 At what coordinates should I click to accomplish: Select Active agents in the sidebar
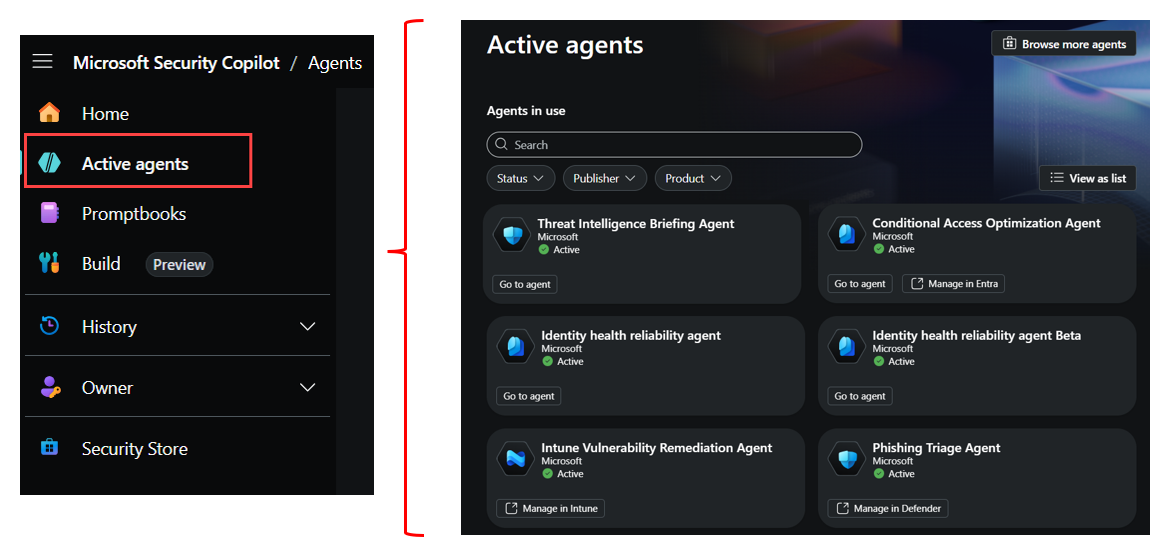pyautogui.click(x=135, y=164)
